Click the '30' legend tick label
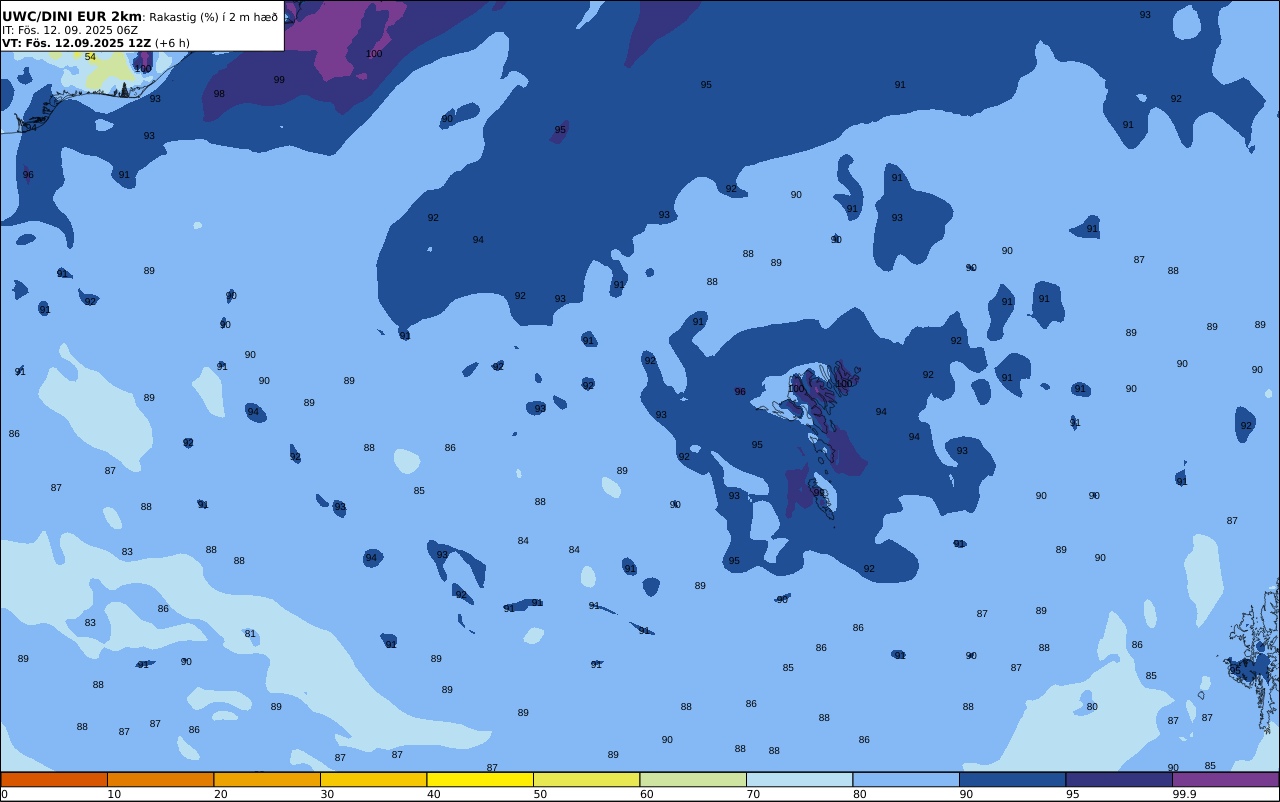The image size is (1280, 802). (327, 794)
